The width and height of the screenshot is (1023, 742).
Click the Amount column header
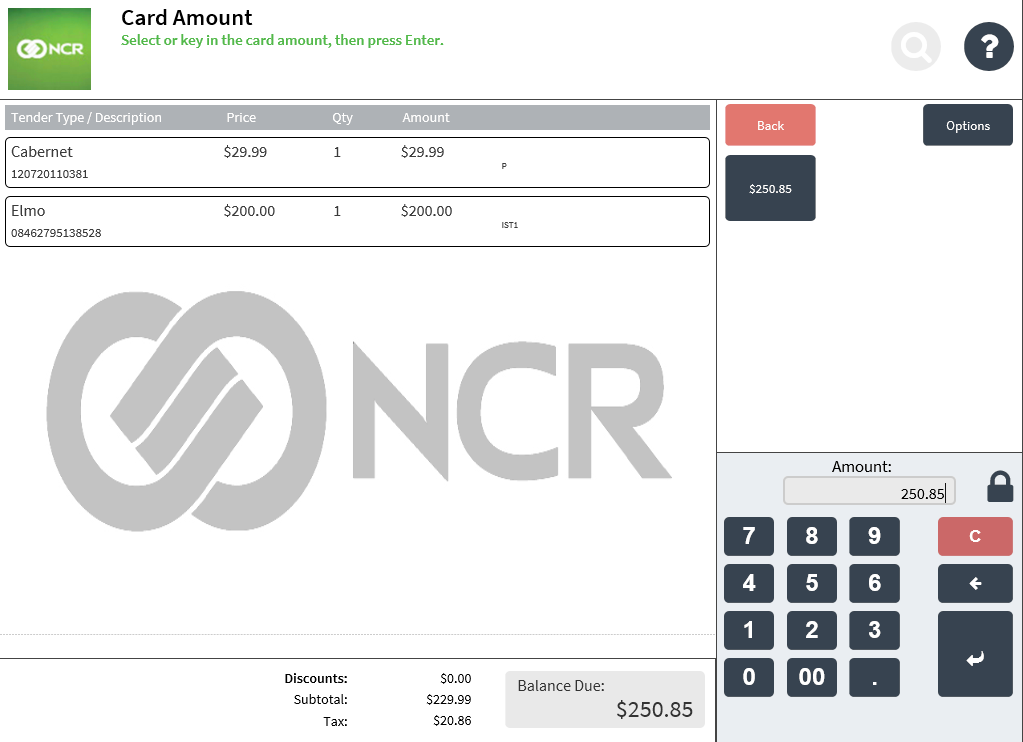point(425,117)
